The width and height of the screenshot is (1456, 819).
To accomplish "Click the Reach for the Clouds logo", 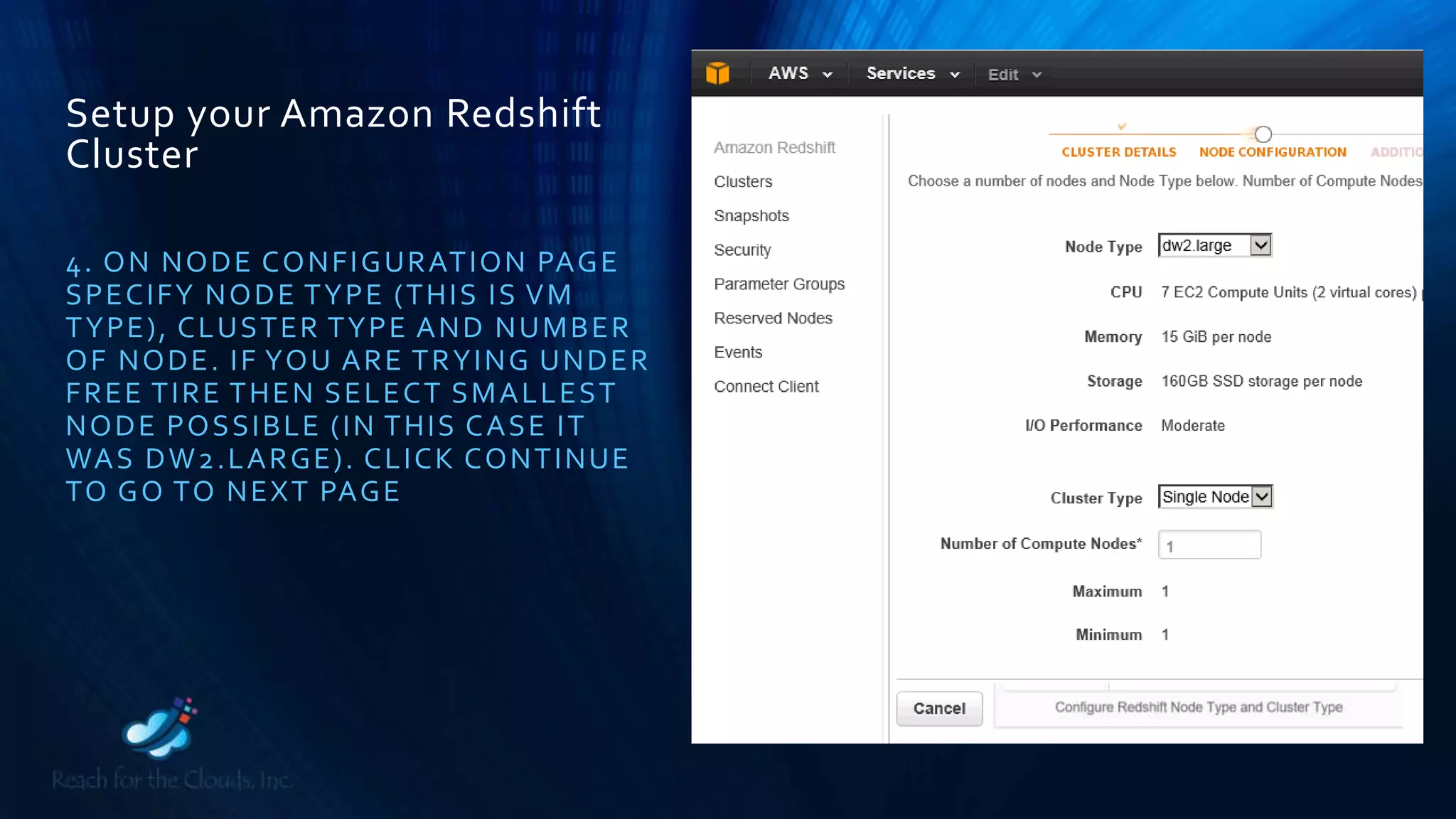I will (x=171, y=744).
